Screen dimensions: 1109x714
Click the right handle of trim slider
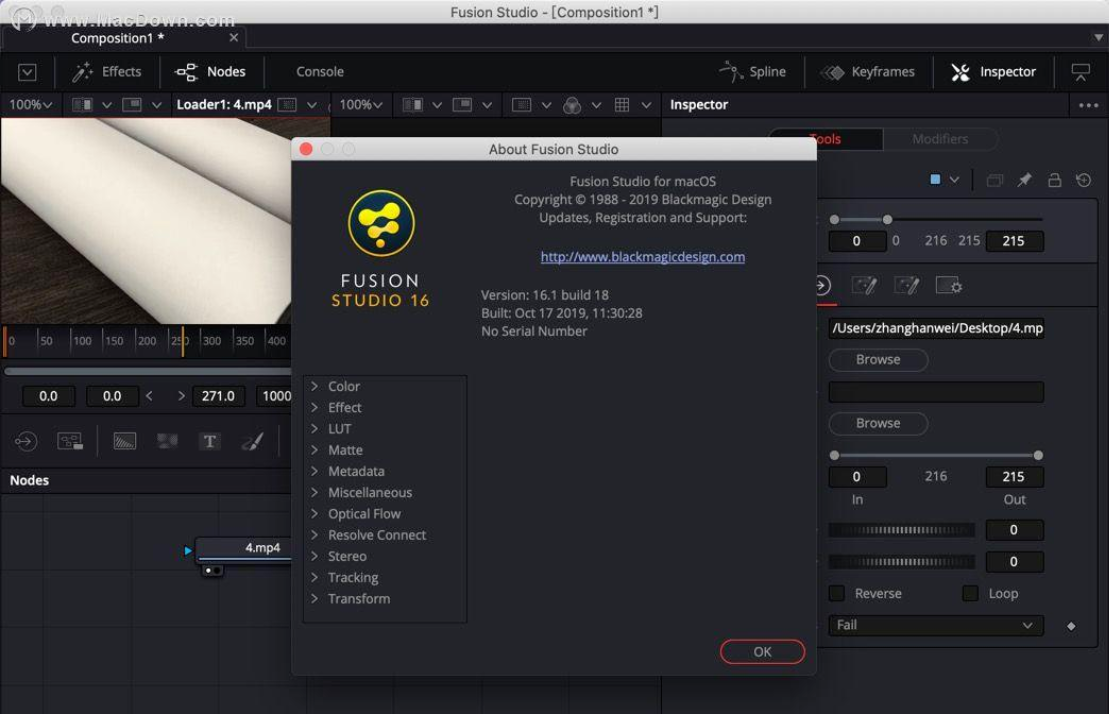pos(1038,455)
